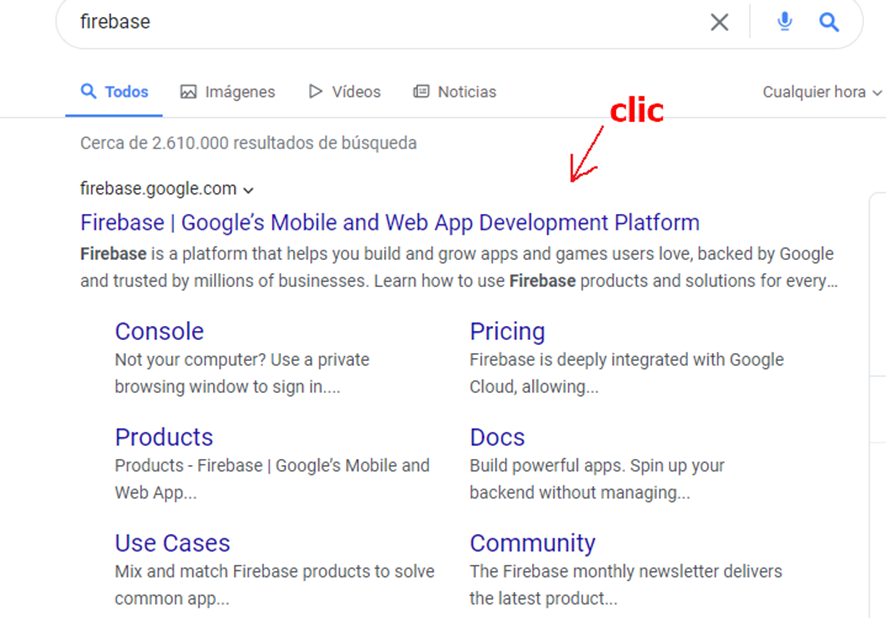Click 'The Firebase monthly newsletter delivers' description
886x618 pixels.
pyautogui.click(x=626, y=585)
